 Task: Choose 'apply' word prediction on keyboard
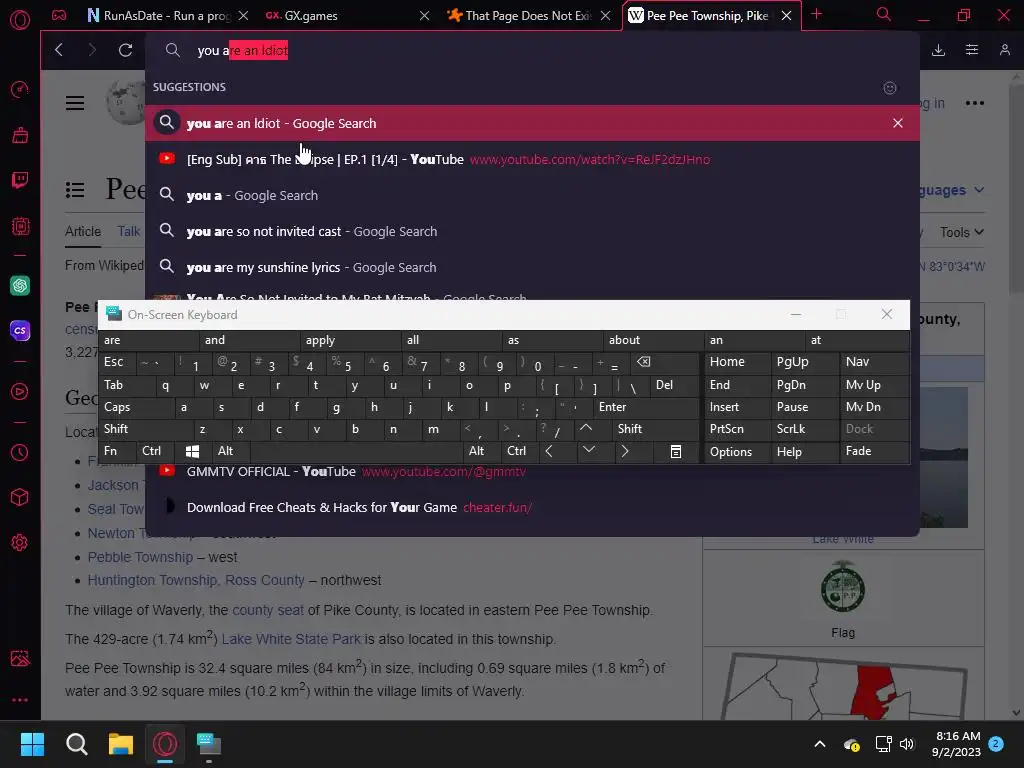pyautogui.click(x=350, y=340)
